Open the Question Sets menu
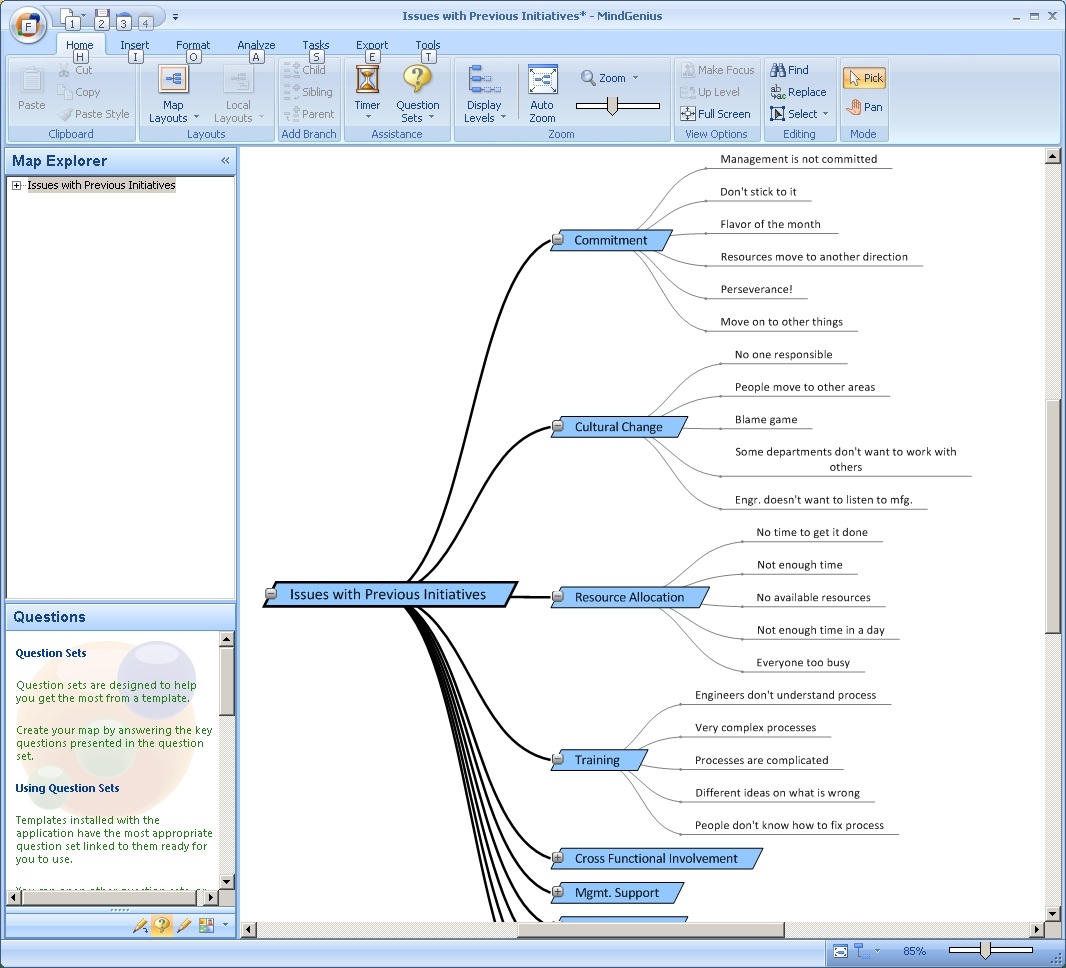The height and width of the screenshot is (968, 1066). tap(417, 94)
